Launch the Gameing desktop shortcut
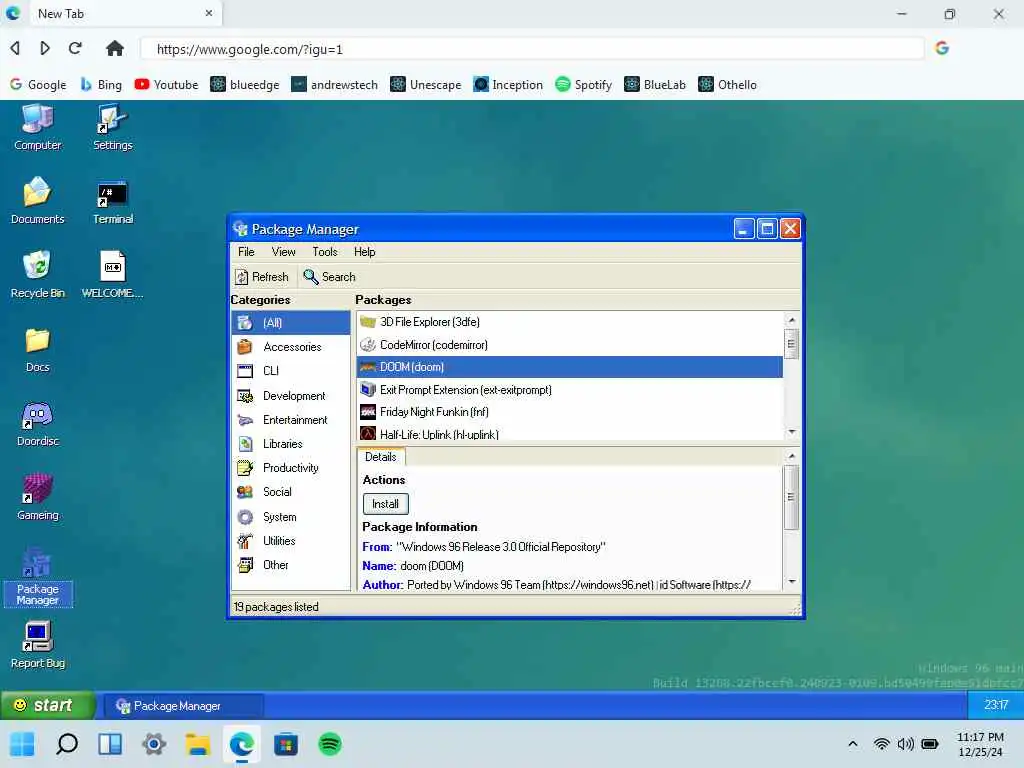This screenshot has height=768, width=1024. point(37,497)
